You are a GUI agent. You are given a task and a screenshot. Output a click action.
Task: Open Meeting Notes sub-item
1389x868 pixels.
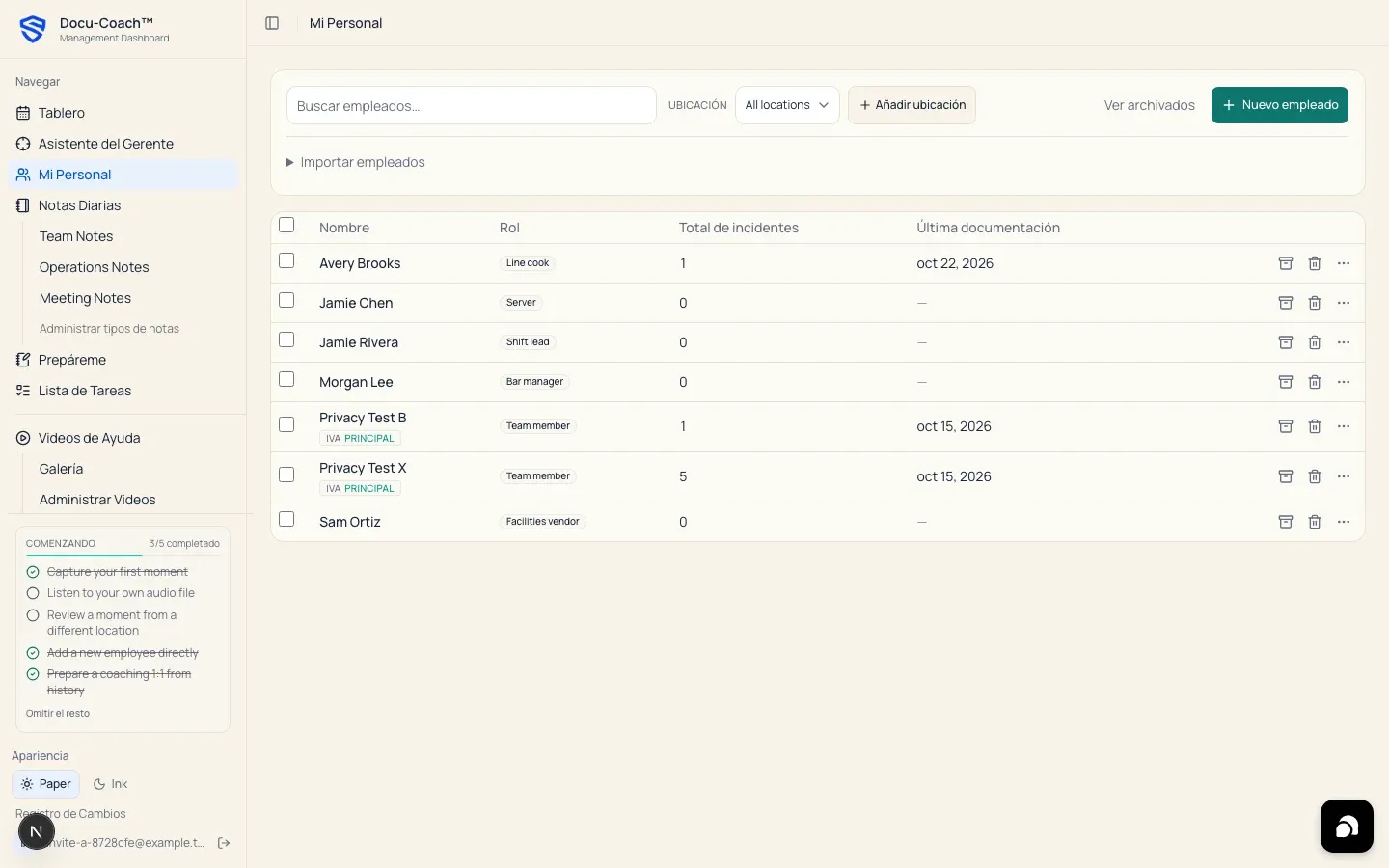pyautogui.click(x=85, y=298)
